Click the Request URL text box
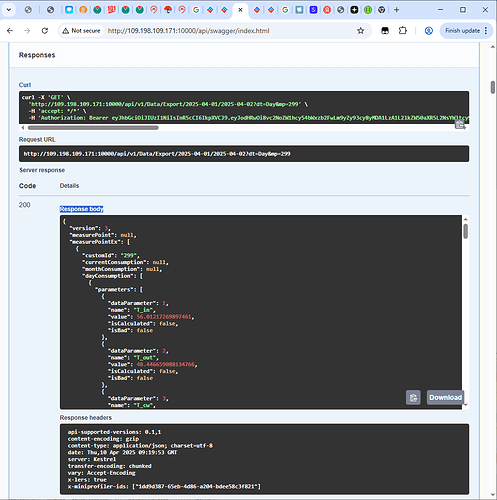Screen dimensions: 497x500 pyautogui.click(x=244, y=154)
